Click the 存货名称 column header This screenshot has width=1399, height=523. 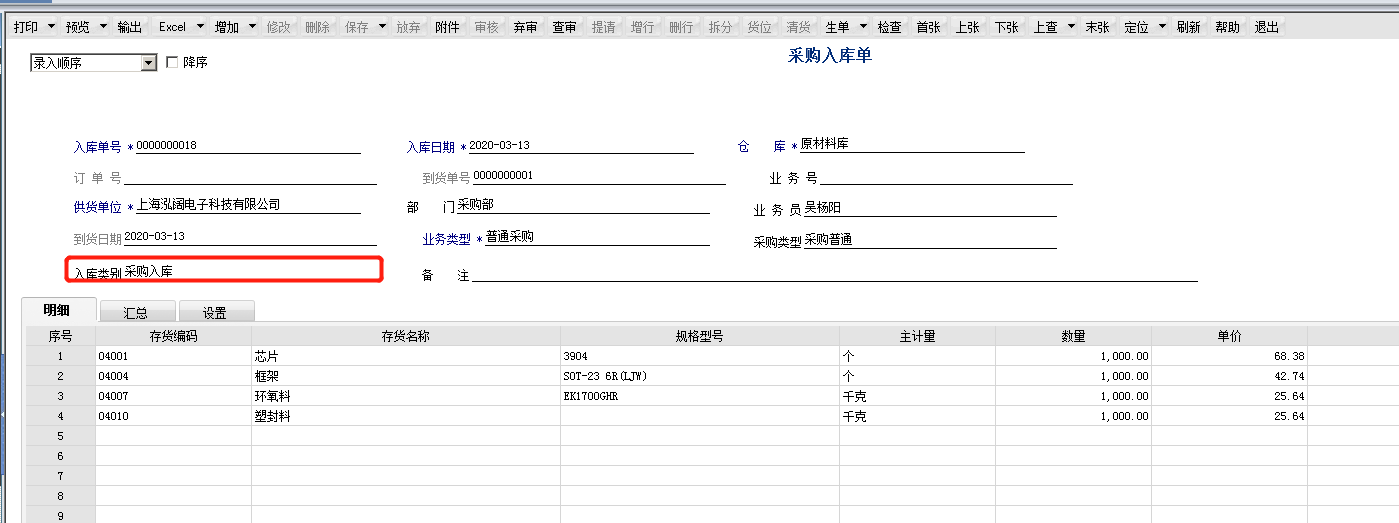(406, 336)
